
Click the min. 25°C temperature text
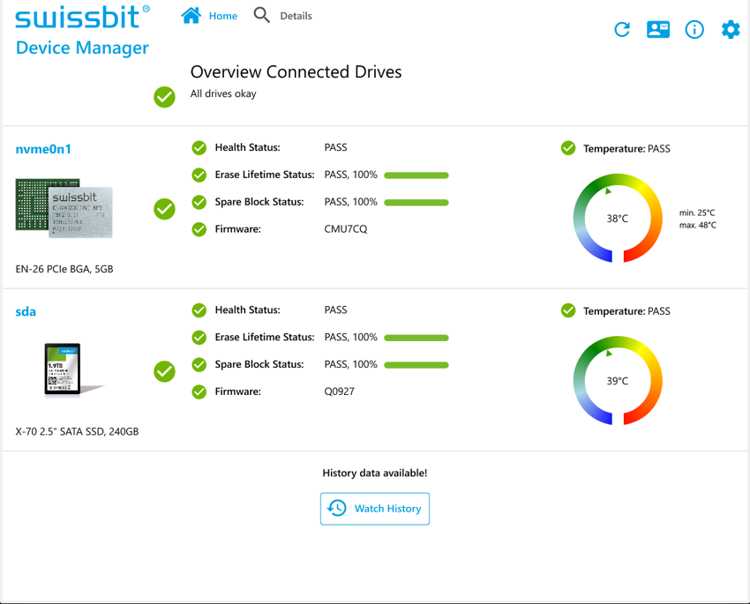point(697,213)
